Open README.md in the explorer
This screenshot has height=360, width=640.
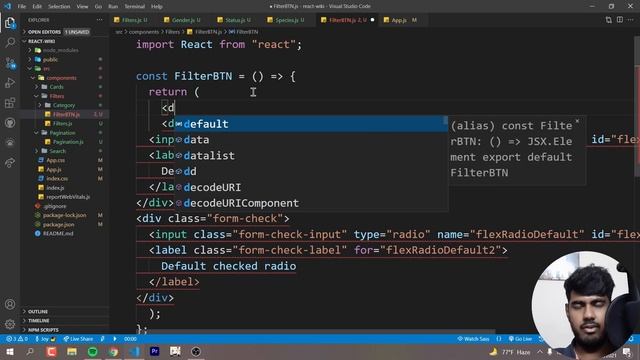[58, 233]
